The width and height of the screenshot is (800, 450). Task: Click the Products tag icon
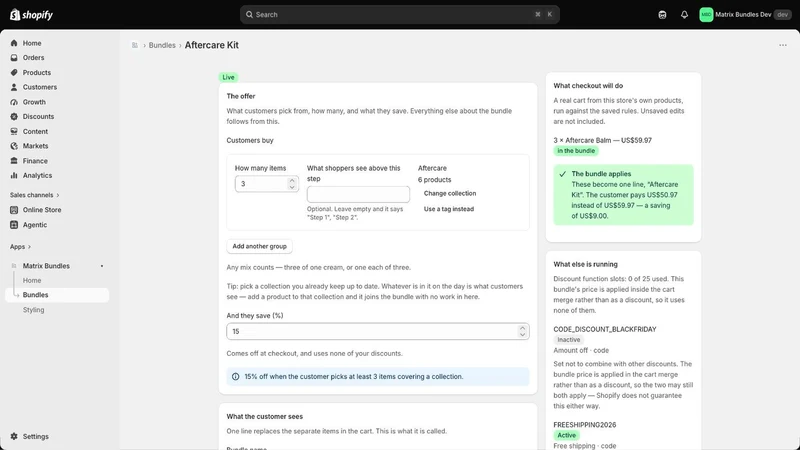pos(14,72)
